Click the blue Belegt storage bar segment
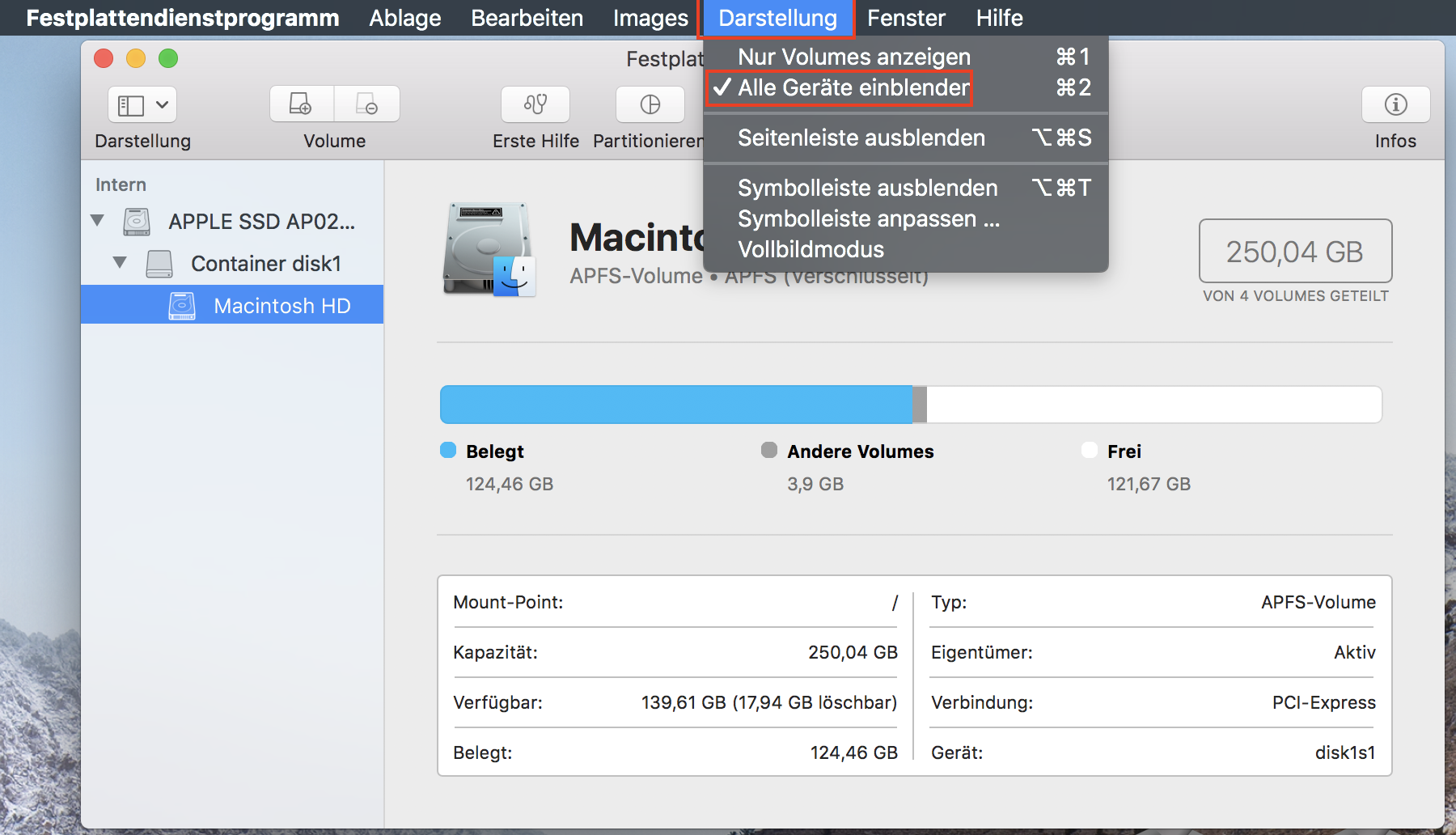Screen dimensions: 1456x835 (x=675, y=405)
